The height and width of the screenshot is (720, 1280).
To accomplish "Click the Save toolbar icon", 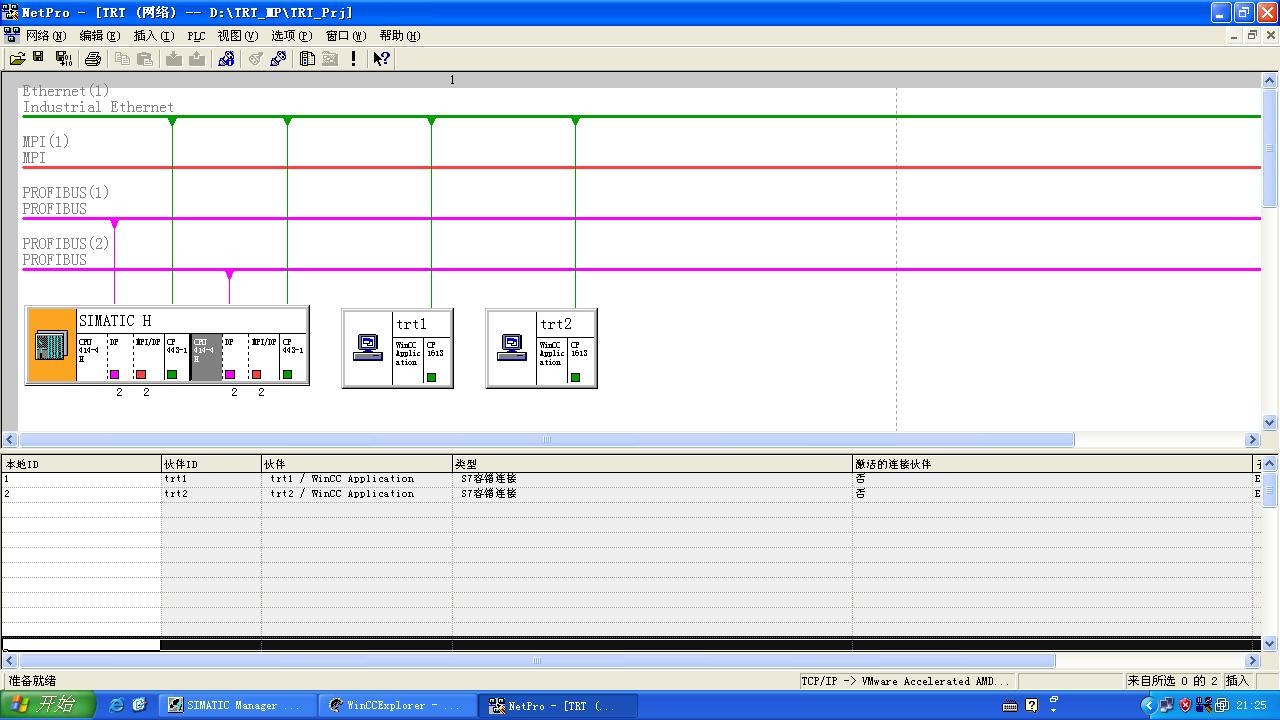I will click(x=39, y=59).
